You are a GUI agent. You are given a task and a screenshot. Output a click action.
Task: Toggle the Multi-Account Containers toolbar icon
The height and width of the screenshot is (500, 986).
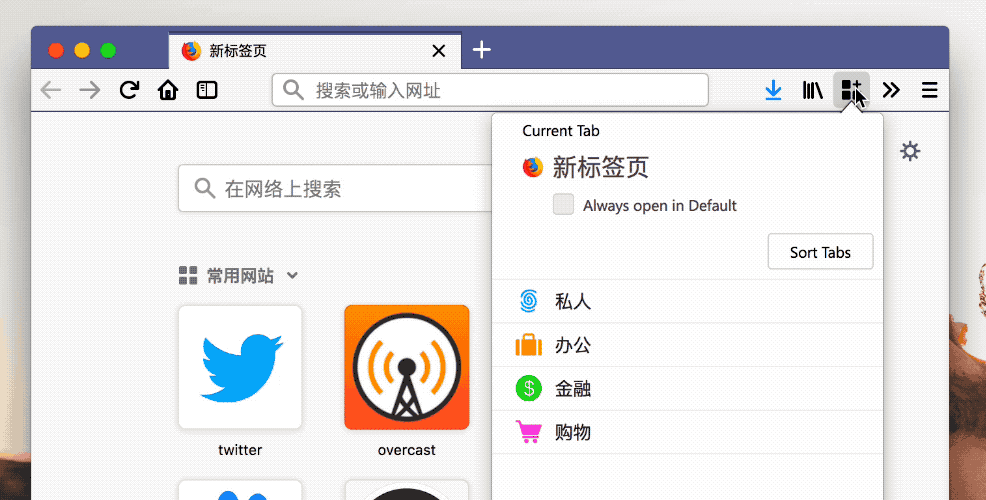(851, 90)
